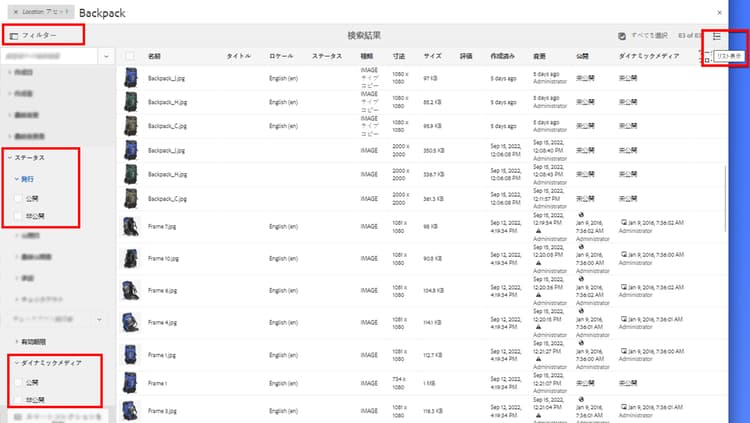This screenshot has width=750, height=423.
Task: Click the 検索結果 heading text
Action: point(364,35)
